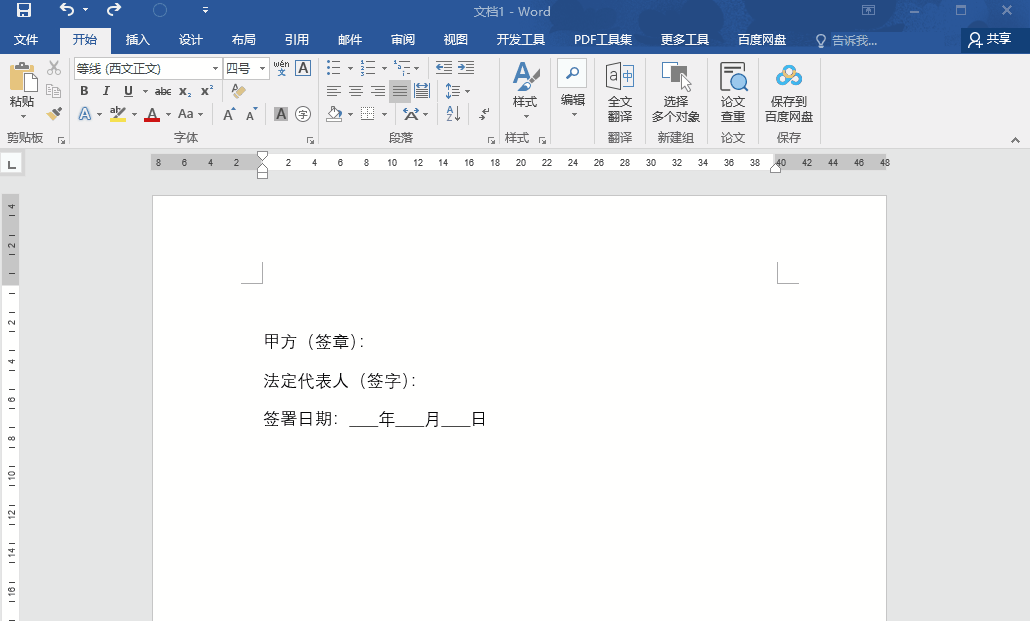Viewport: 1030px width, 621px height.
Task: Select the Format Painter brush
Action: coord(54,113)
